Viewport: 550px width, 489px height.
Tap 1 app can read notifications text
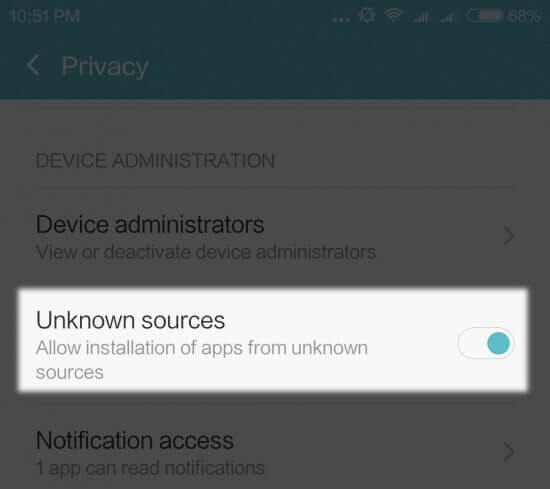150,468
